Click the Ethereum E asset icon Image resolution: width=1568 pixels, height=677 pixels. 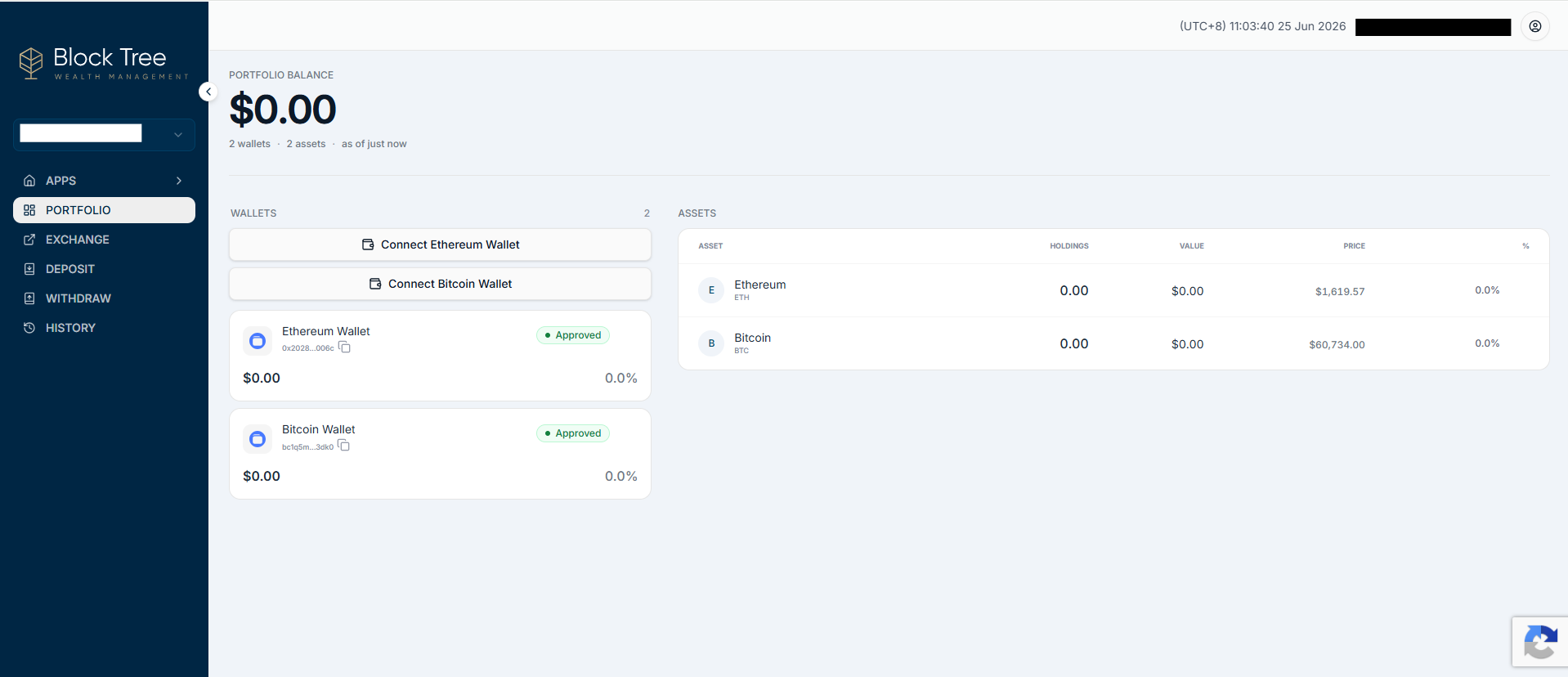(x=711, y=290)
